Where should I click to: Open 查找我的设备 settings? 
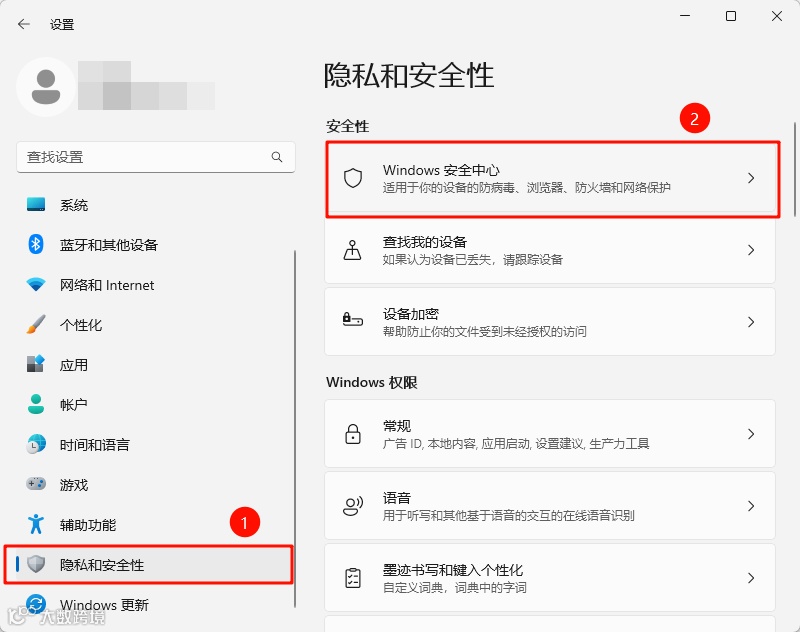coord(550,250)
